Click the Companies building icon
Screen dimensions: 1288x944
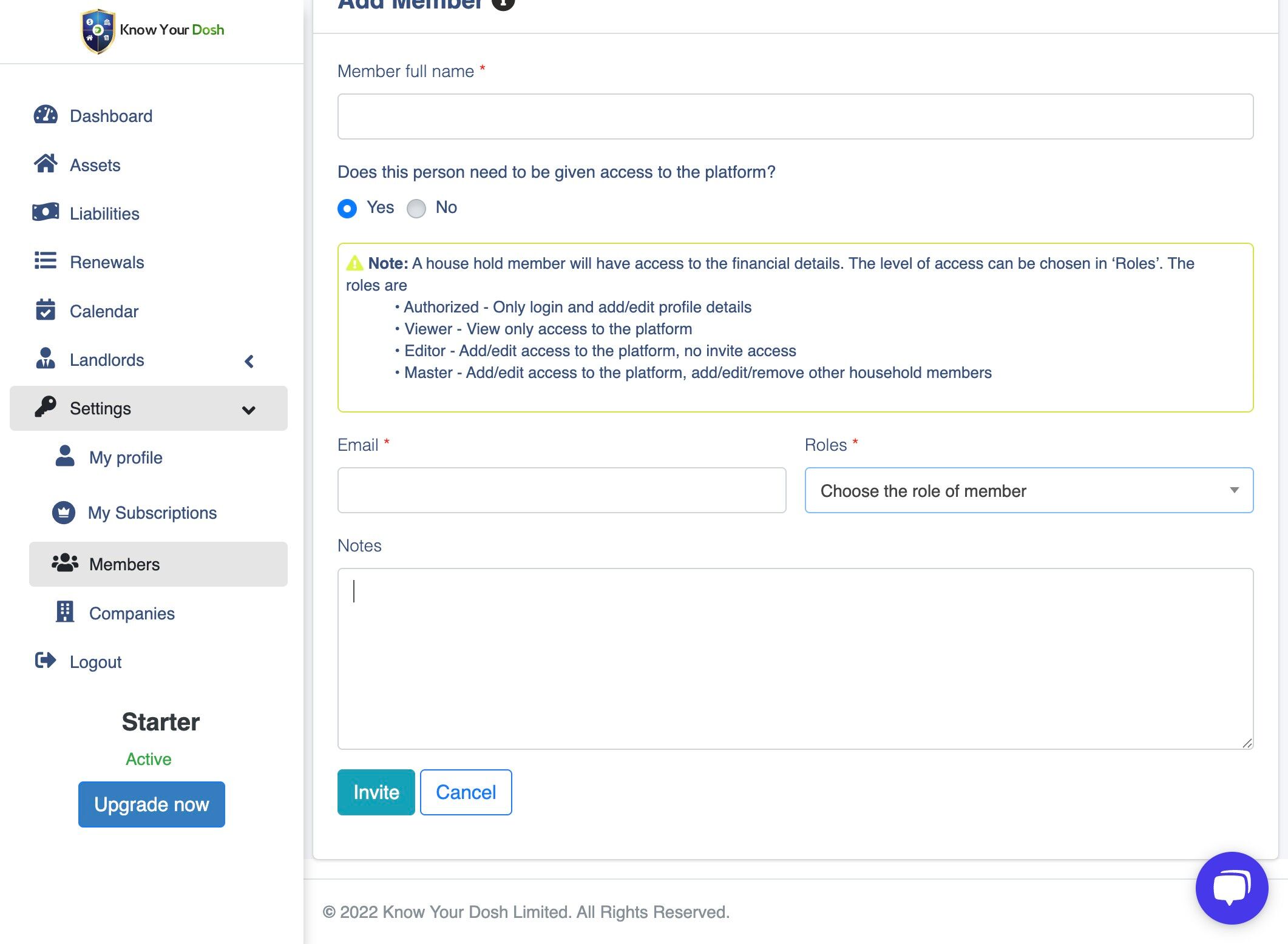(x=65, y=612)
